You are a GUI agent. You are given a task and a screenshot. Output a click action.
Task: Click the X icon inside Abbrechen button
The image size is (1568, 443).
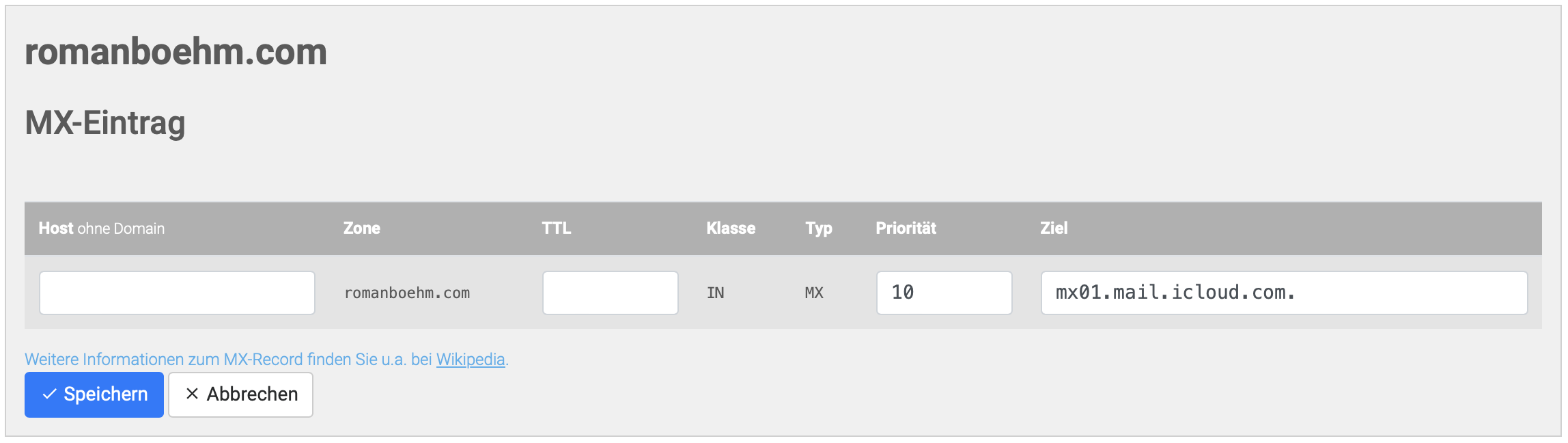[193, 394]
